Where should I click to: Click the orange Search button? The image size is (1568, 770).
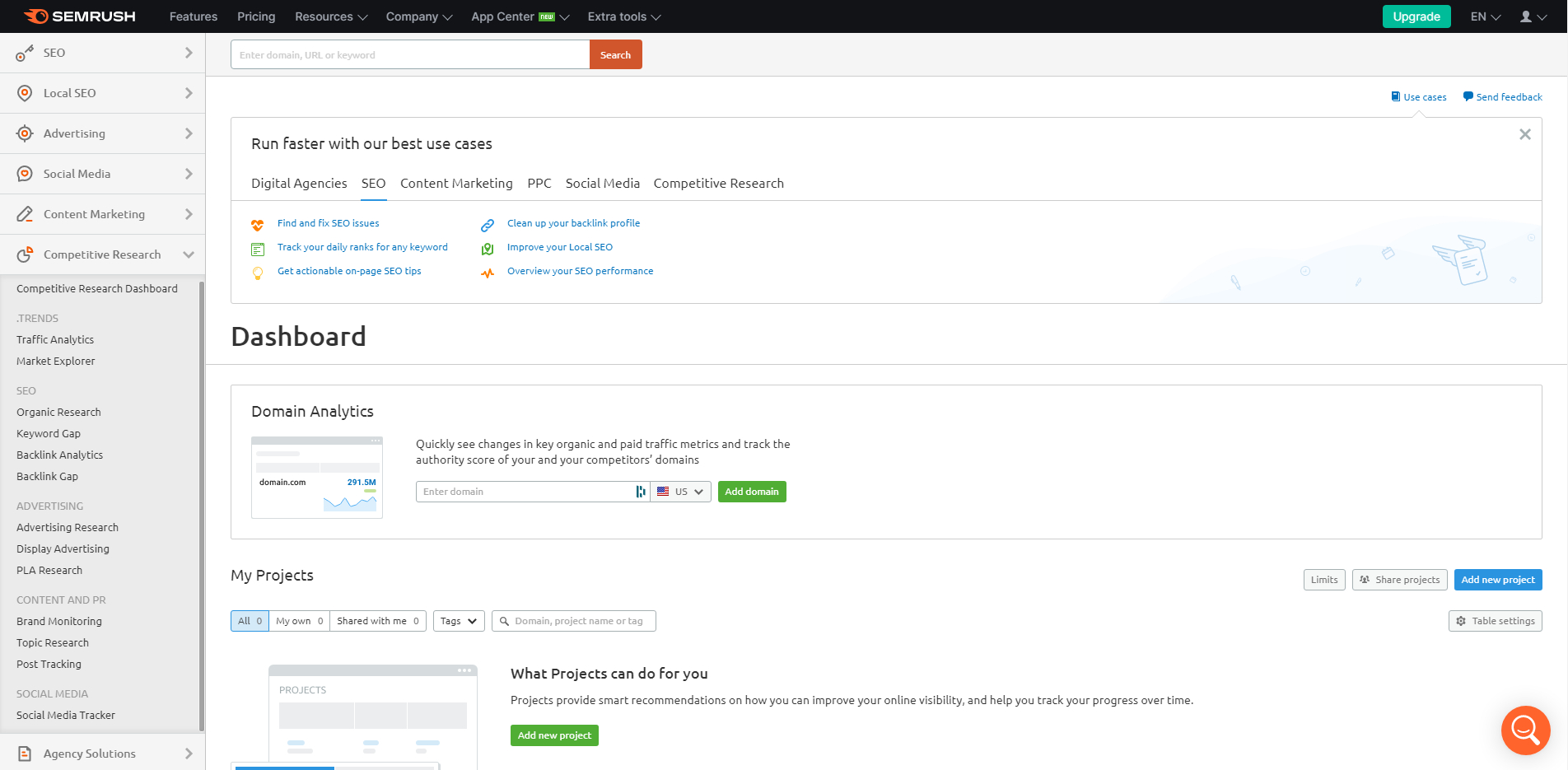pos(615,54)
